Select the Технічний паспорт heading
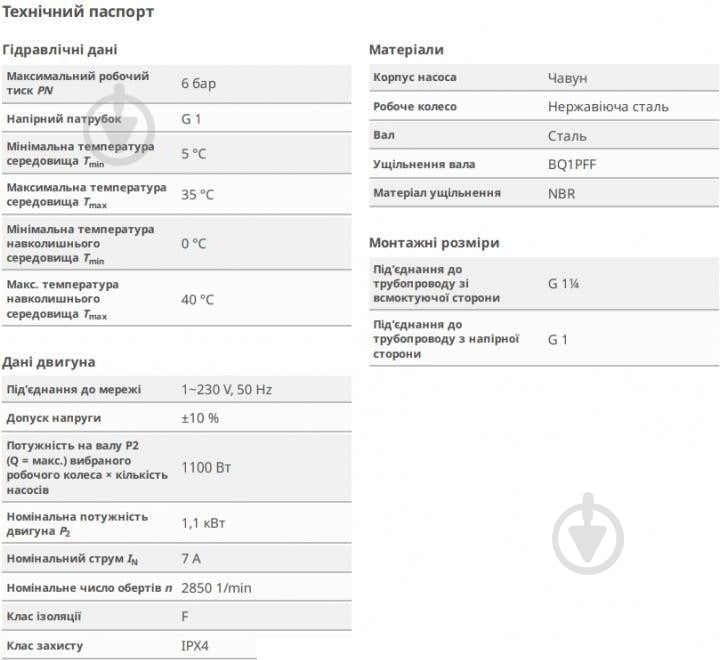Viewport: 720px width, 660px height. pyautogui.click(x=78, y=12)
